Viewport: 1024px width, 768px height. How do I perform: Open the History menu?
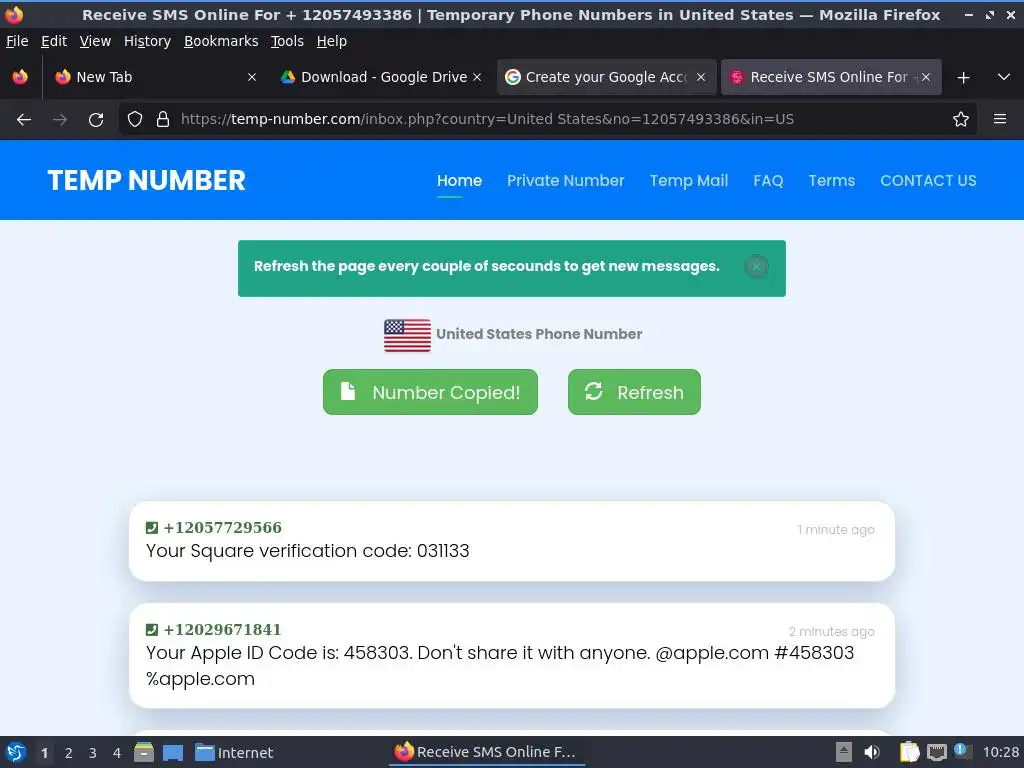click(x=147, y=41)
